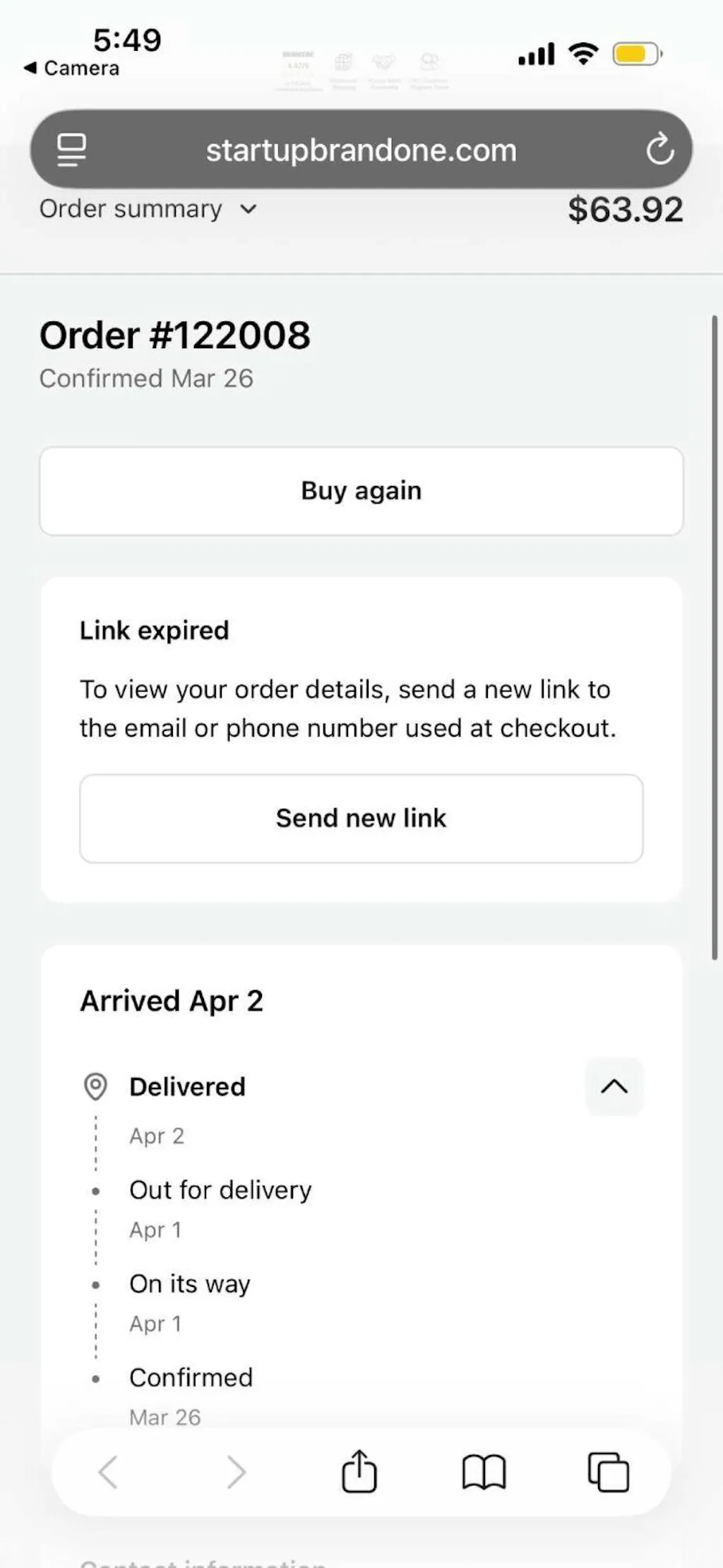Select the Out for delivery status entry

tap(220, 1190)
